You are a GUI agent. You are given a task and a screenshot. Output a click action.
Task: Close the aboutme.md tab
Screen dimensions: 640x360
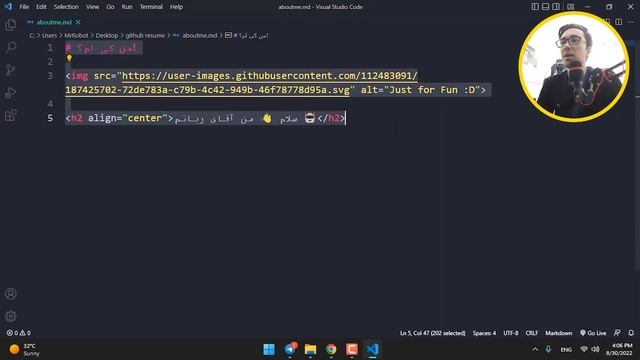pos(78,22)
